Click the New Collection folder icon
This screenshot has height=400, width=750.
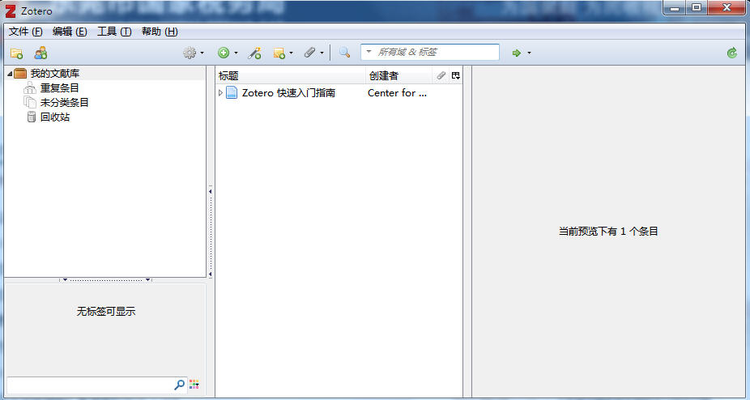17,53
